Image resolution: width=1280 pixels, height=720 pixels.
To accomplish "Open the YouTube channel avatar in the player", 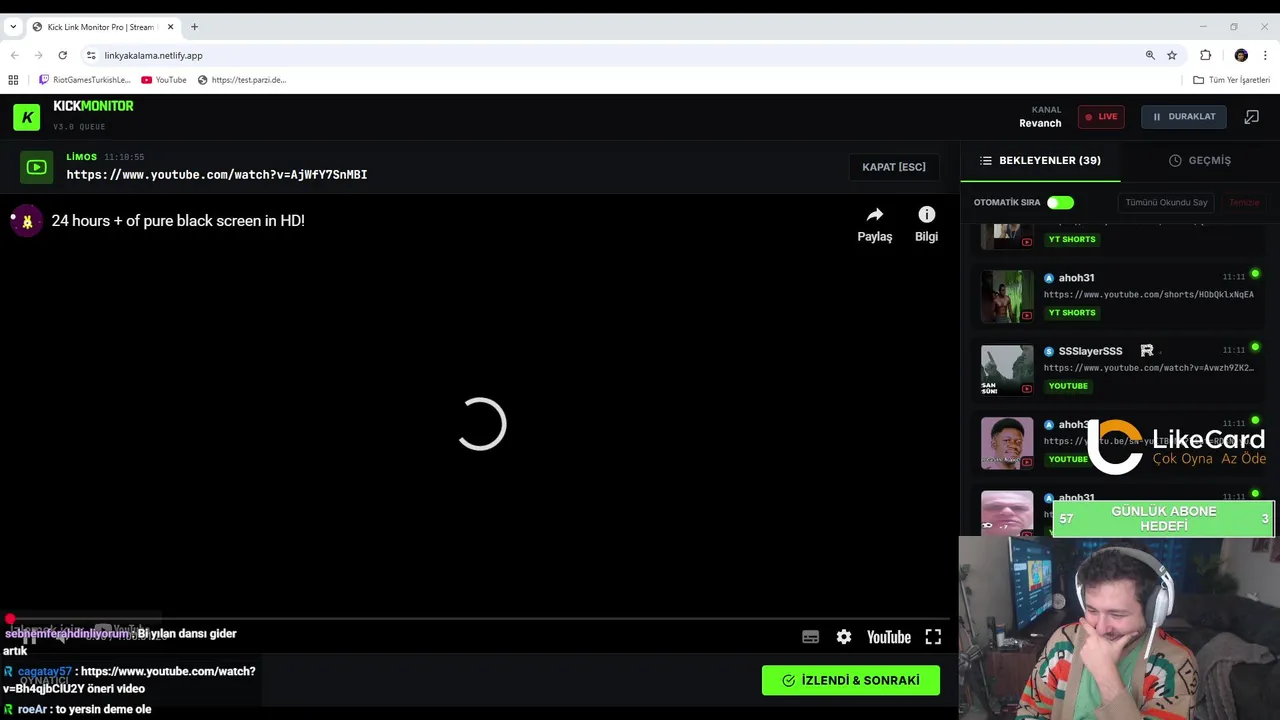I will (x=27, y=221).
